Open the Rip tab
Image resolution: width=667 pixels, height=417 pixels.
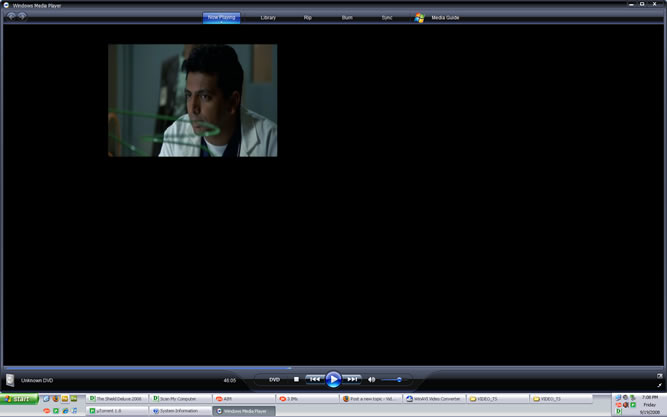(308, 17)
